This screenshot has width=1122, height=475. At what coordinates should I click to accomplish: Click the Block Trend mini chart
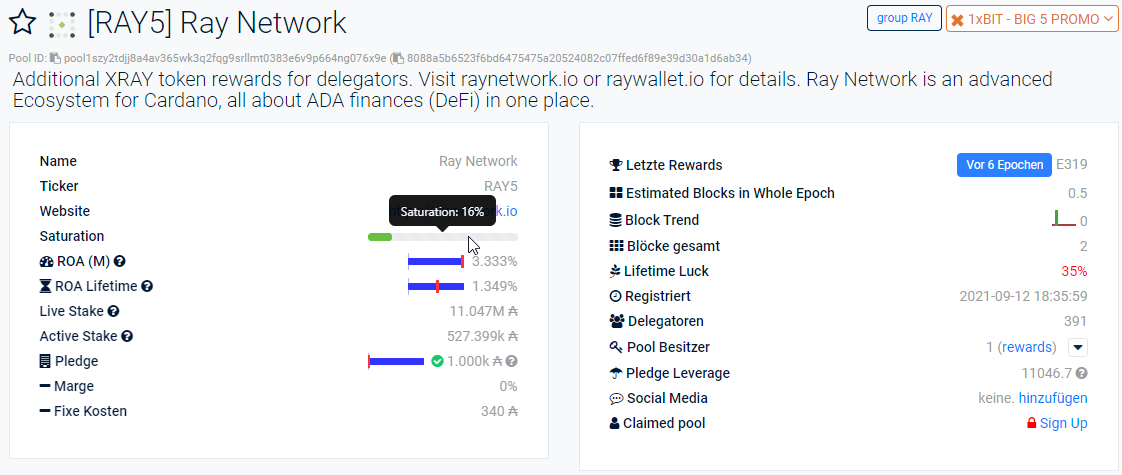tap(1064, 219)
